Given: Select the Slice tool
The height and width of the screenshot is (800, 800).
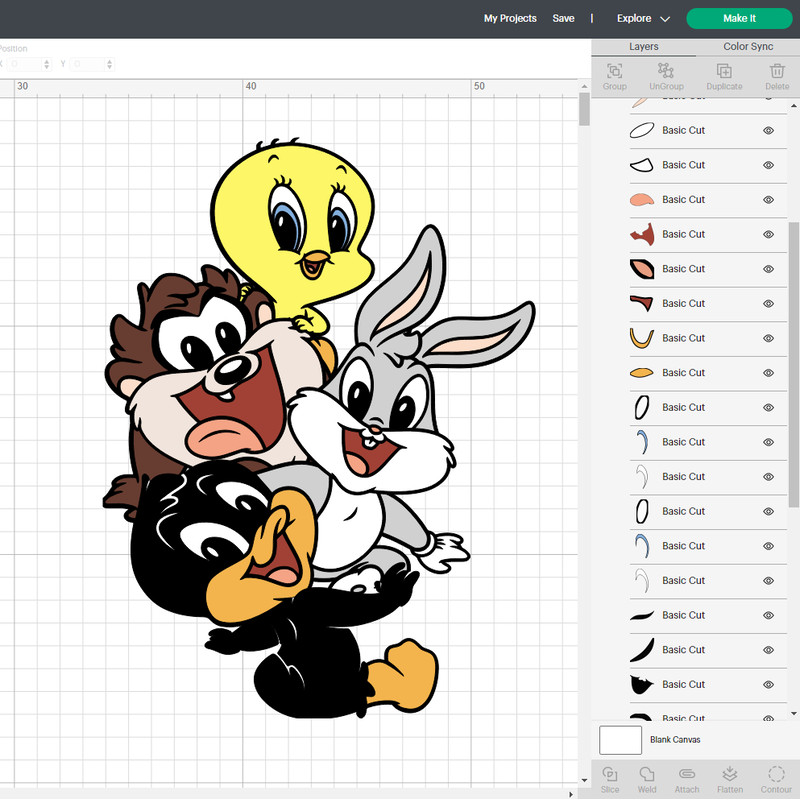Looking at the screenshot, I should [x=610, y=778].
